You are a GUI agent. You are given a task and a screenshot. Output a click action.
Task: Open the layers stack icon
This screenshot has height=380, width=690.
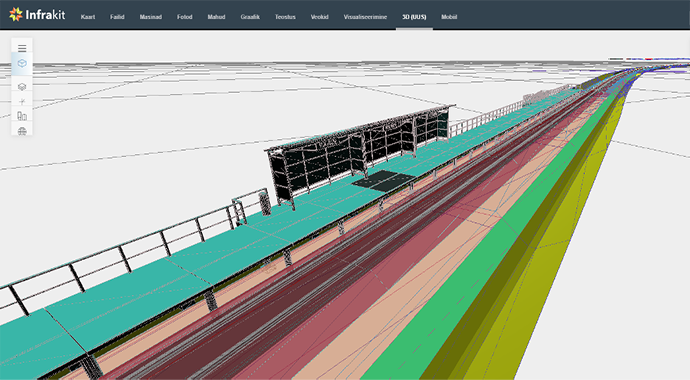tap(22, 87)
